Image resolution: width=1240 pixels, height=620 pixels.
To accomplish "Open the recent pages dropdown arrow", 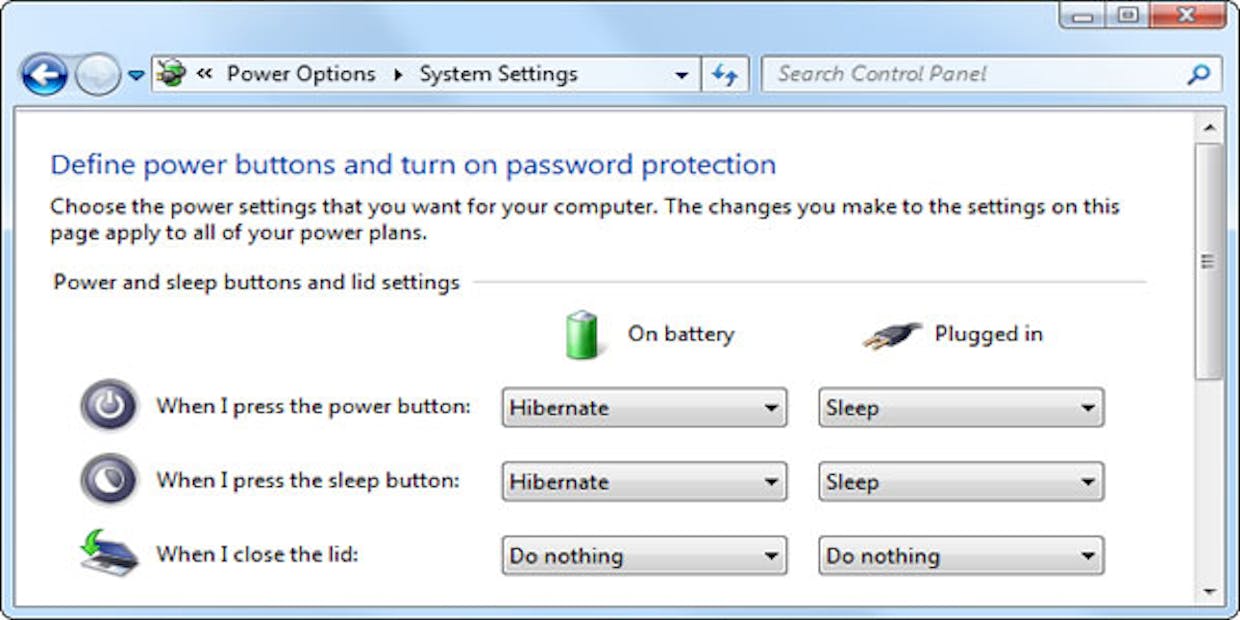I will click(136, 76).
